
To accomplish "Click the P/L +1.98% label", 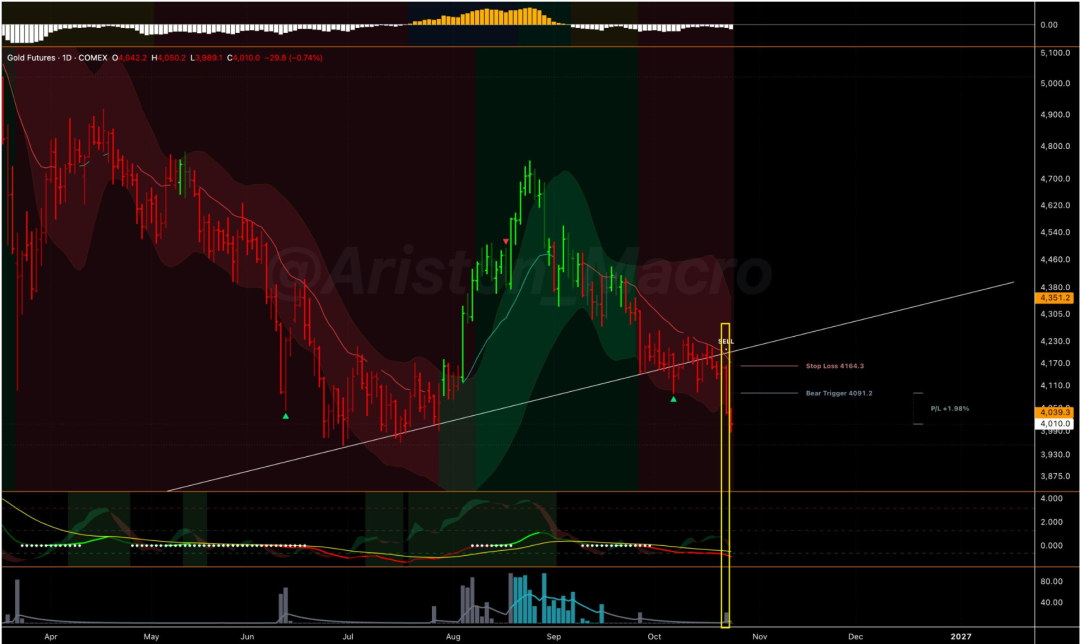I will click(x=950, y=408).
